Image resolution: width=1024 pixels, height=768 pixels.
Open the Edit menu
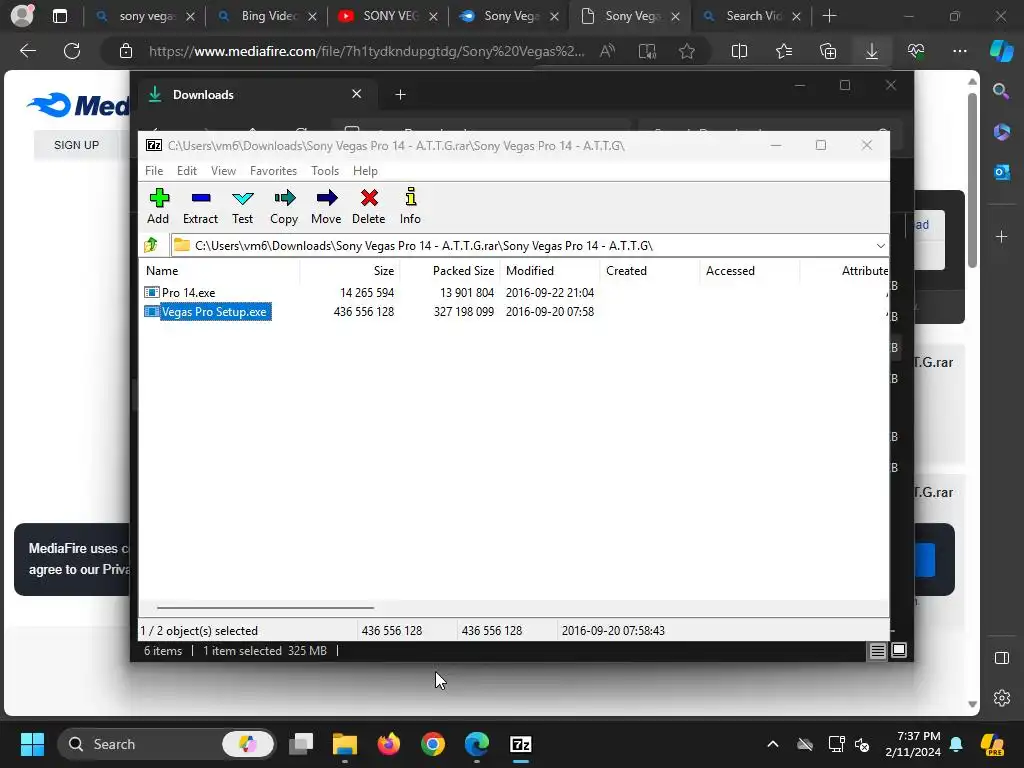pos(187,170)
